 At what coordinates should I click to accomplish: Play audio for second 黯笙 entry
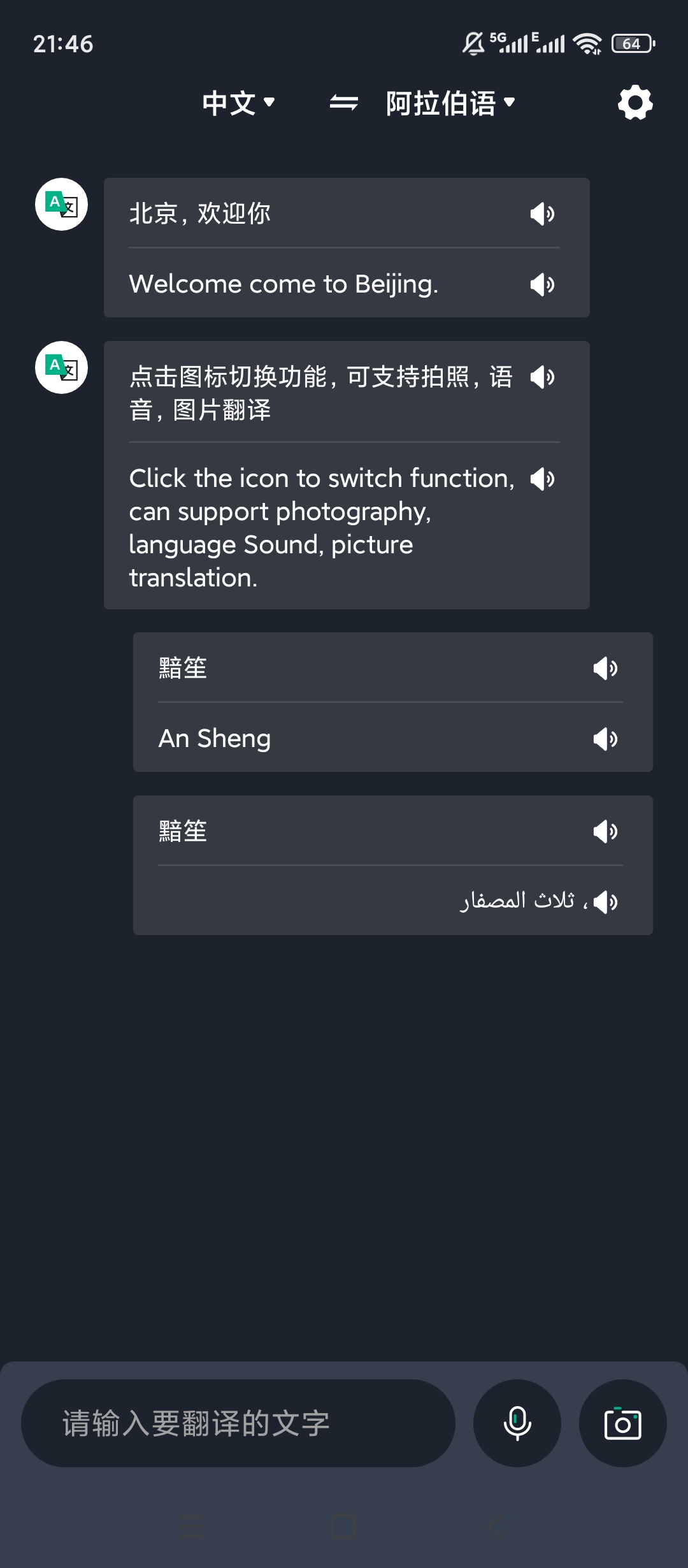coord(605,831)
